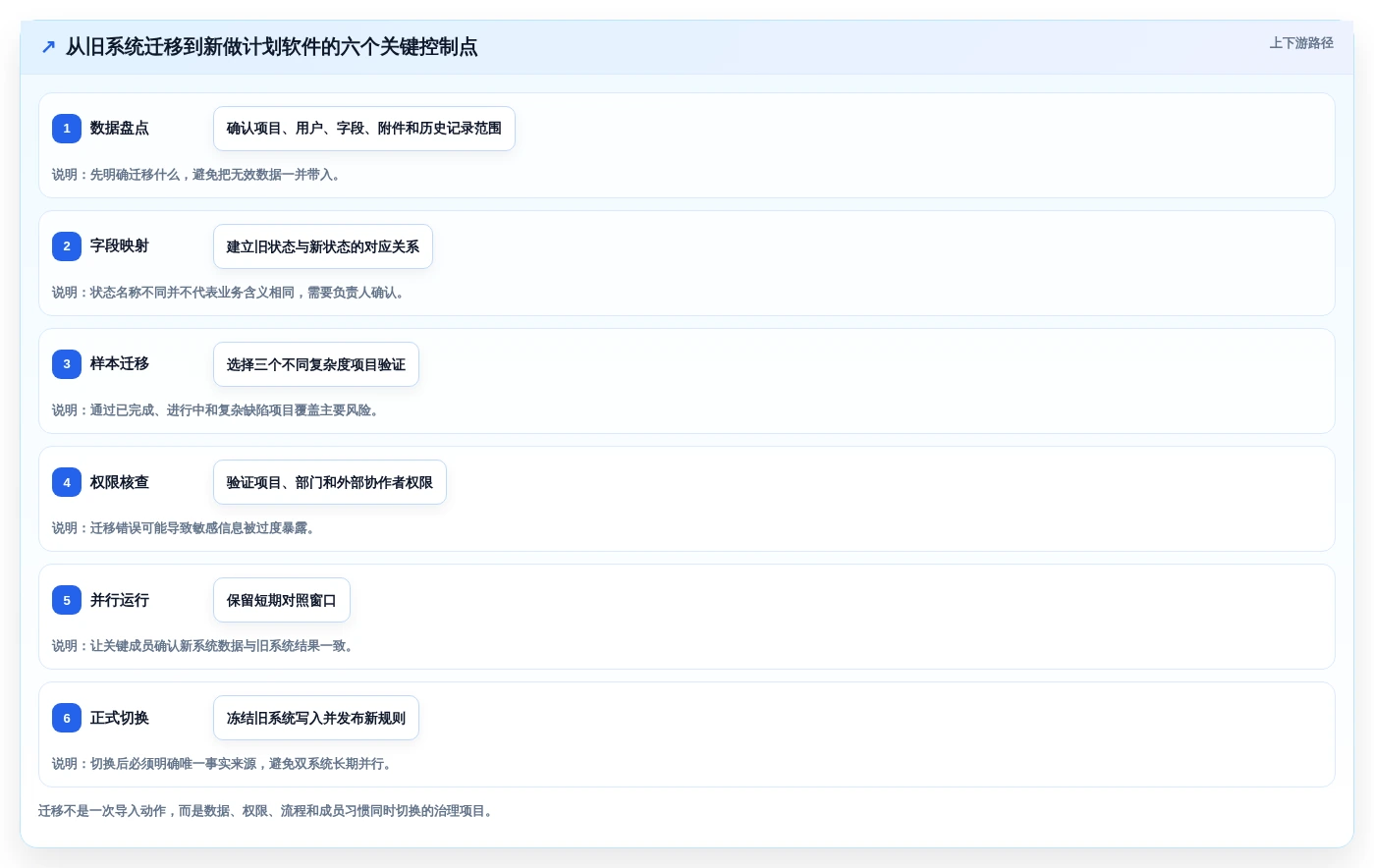1374x868 pixels.
Task: Select the step 6 number badge
Action: (x=67, y=718)
